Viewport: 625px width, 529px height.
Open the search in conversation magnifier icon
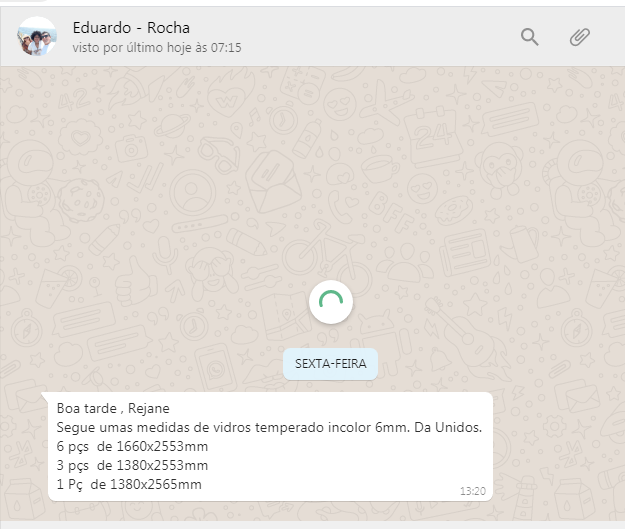pos(529,37)
